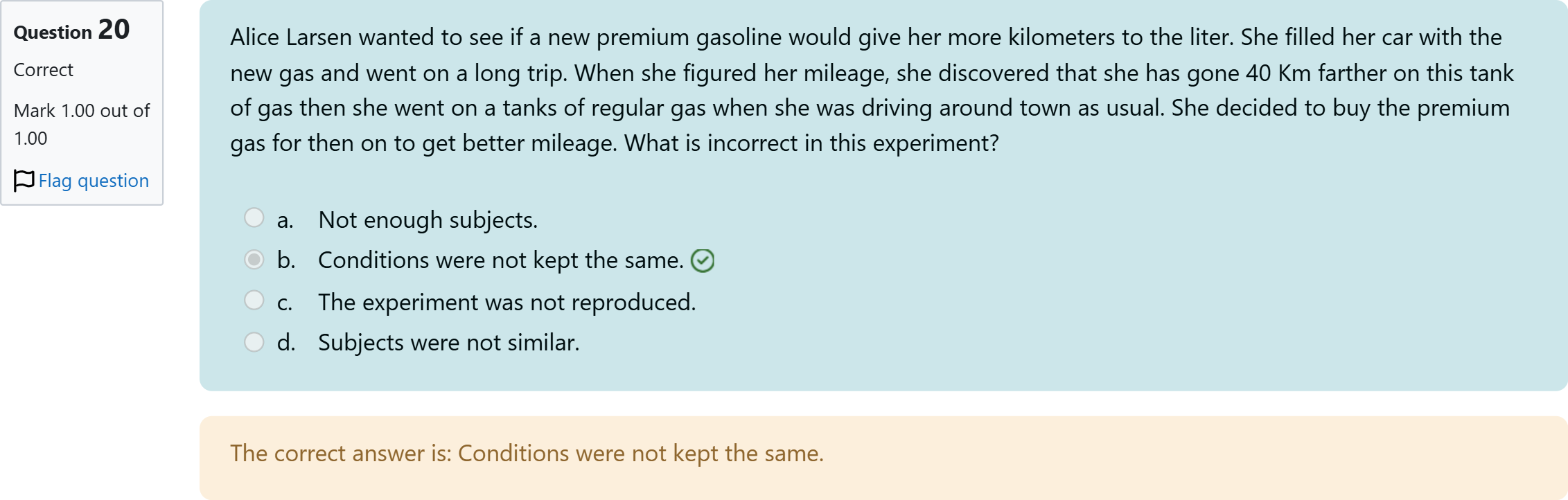Image resolution: width=1568 pixels, height=500 pixels.
Task: Click the flag icon beside Flag question
Action: [24, 181]
